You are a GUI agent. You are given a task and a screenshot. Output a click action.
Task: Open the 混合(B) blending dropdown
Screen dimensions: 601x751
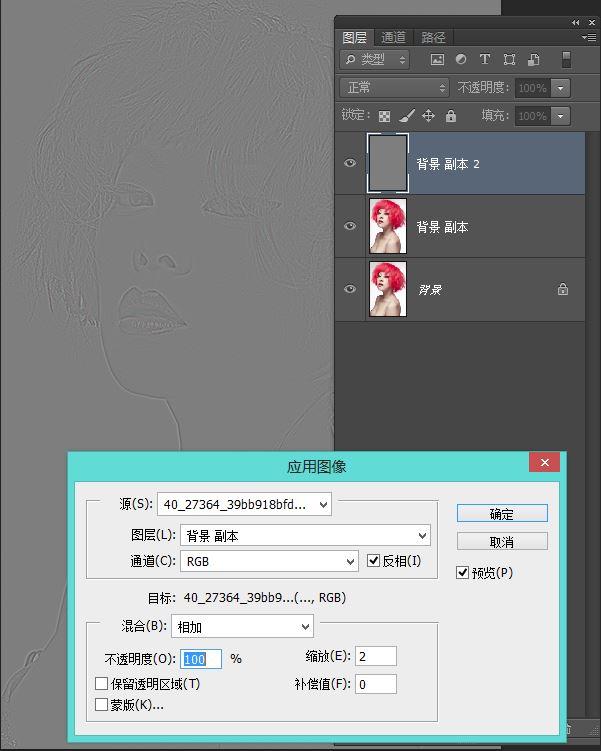[x=242, y=626]
